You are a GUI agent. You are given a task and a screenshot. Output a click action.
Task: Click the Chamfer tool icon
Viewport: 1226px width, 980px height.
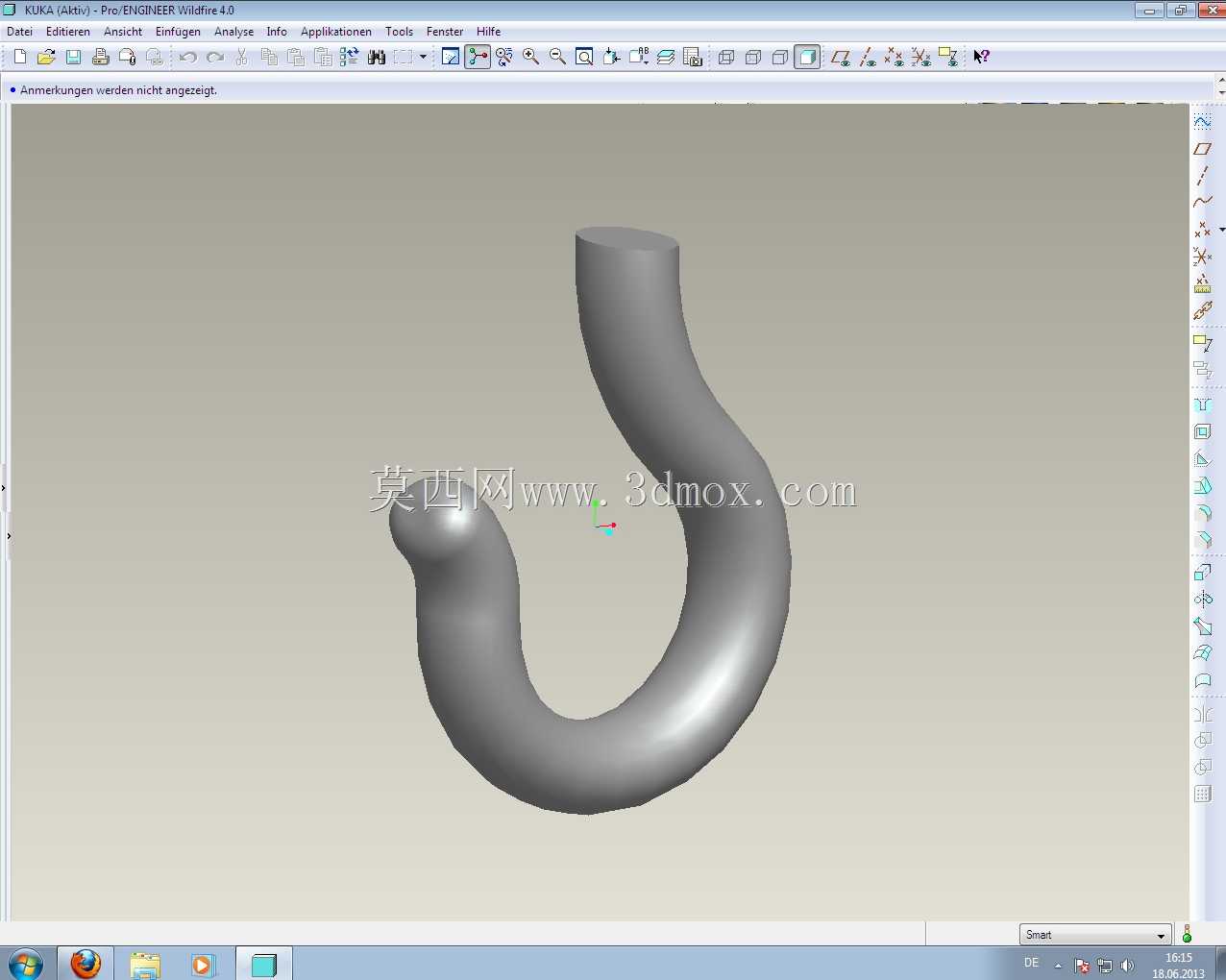pos(1202,539)
